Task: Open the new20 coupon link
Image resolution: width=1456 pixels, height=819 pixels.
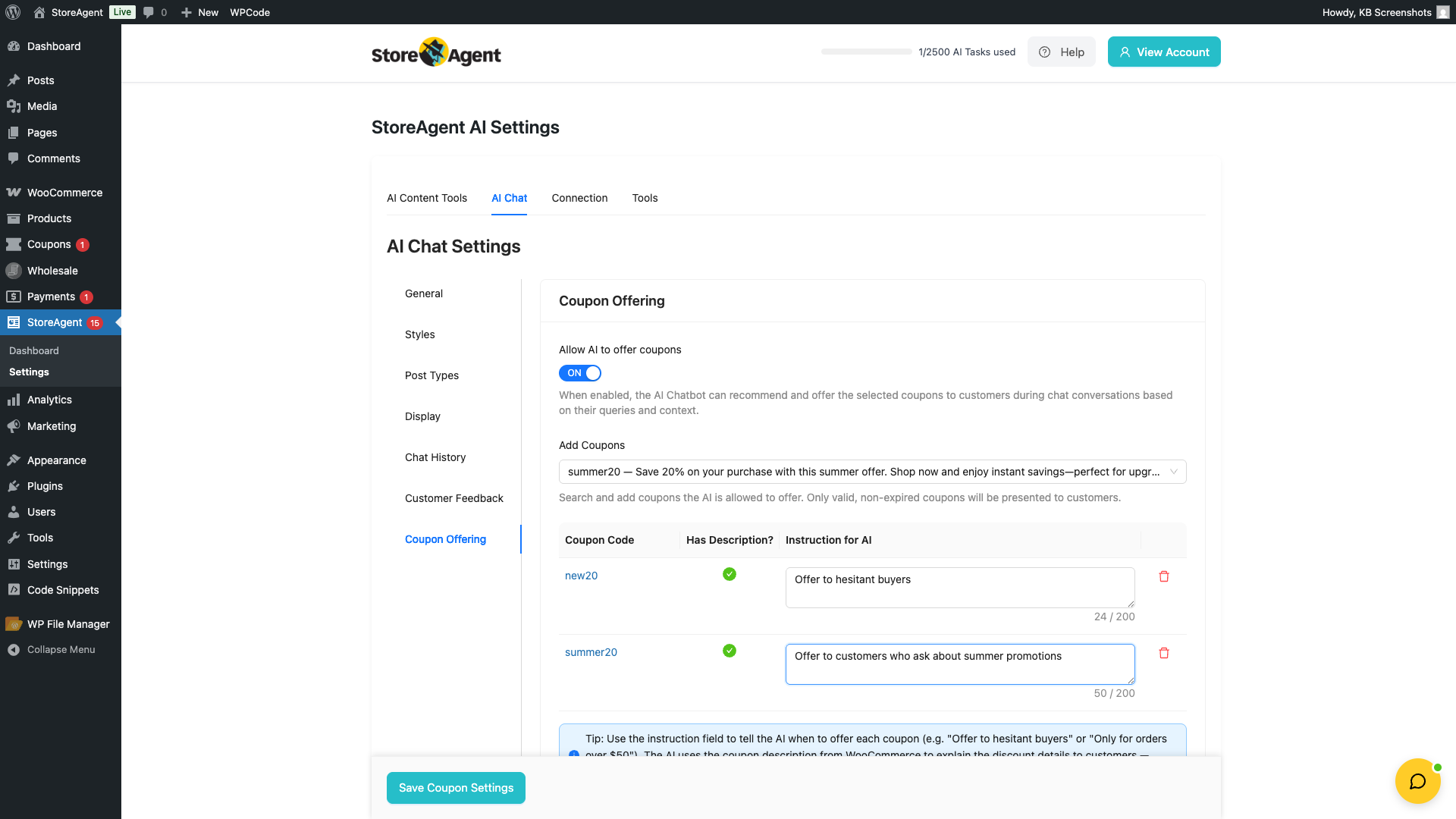Action: (x=581, y=576)
